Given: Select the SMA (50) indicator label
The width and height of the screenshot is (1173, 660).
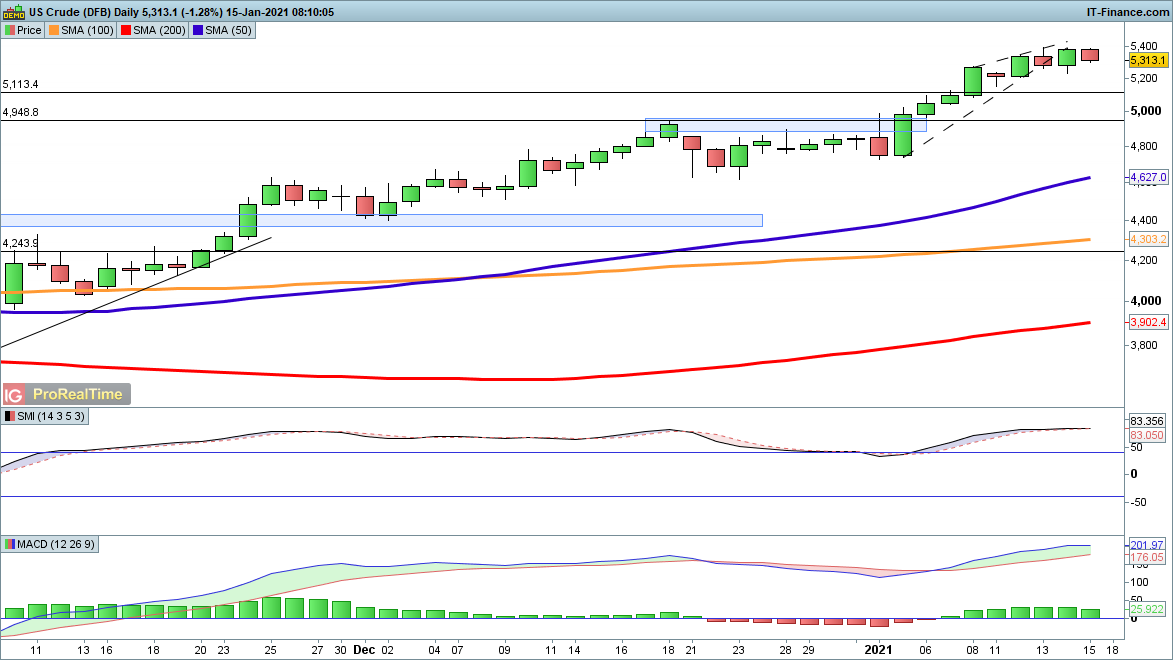Looking at the screenshot, I should pyautogui.click(x=230, y=31).
